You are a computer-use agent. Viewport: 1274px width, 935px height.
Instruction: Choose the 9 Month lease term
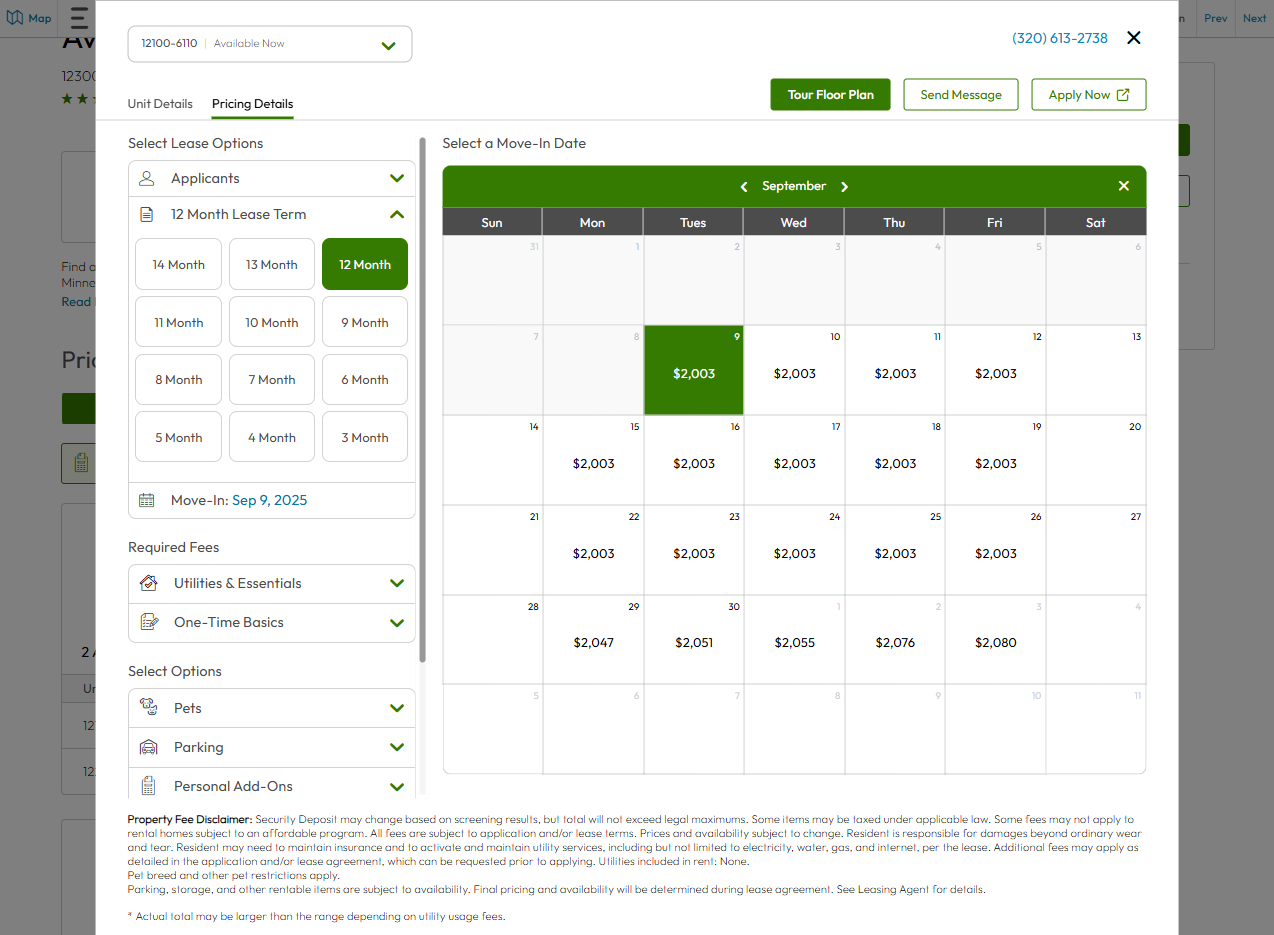[x=364, y=323]
